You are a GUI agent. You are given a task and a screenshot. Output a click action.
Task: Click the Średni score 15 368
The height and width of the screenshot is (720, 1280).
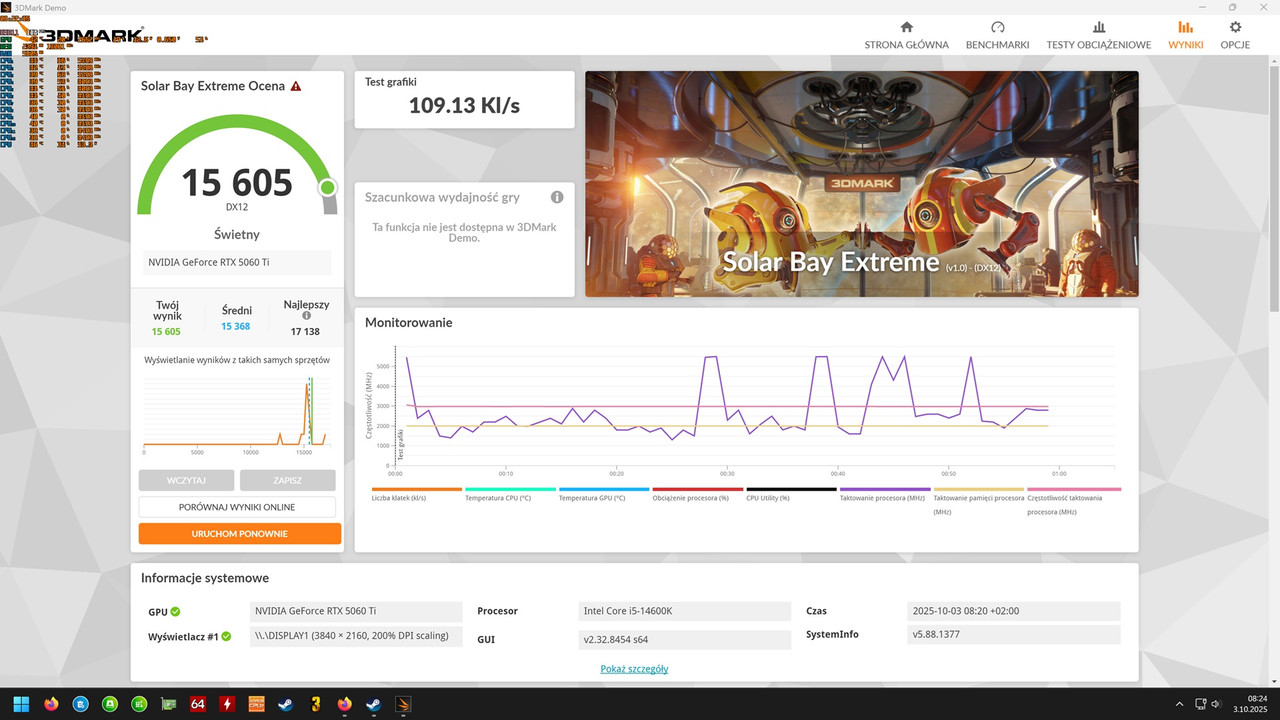click(236, 327)
